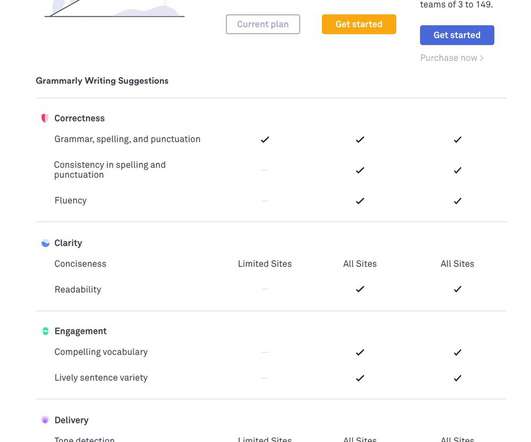This screenshot has height=442, width=531.
Task: Click the Consistency in spelling and punctuation label
Action: (x=110, y=170)
